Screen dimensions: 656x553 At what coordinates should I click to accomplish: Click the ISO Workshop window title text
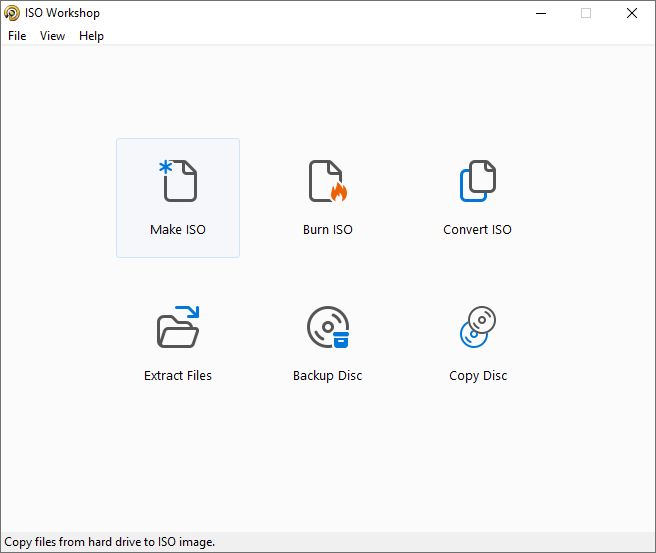(x=62, y=13)
